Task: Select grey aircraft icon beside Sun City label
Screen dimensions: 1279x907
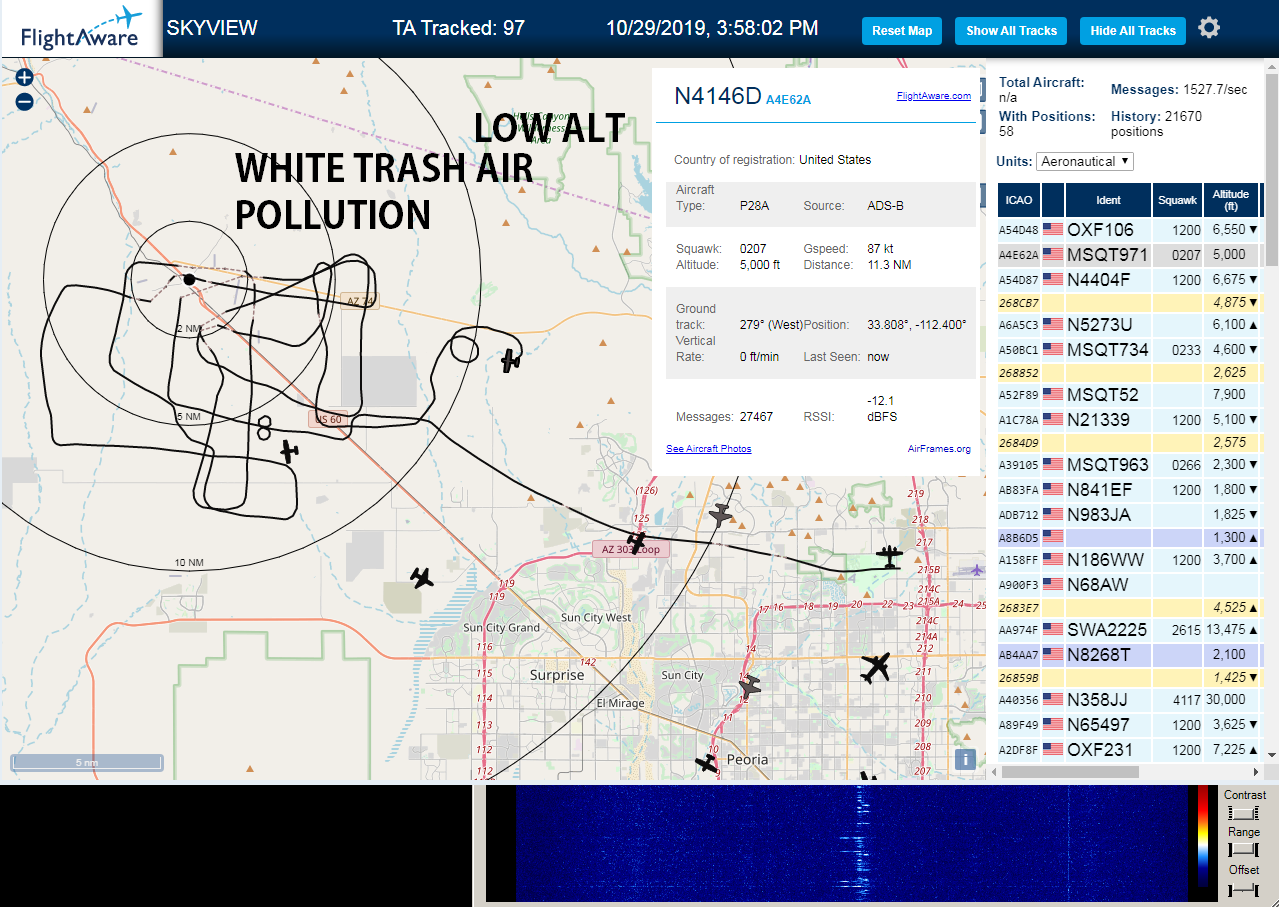Action: point(748,685)
